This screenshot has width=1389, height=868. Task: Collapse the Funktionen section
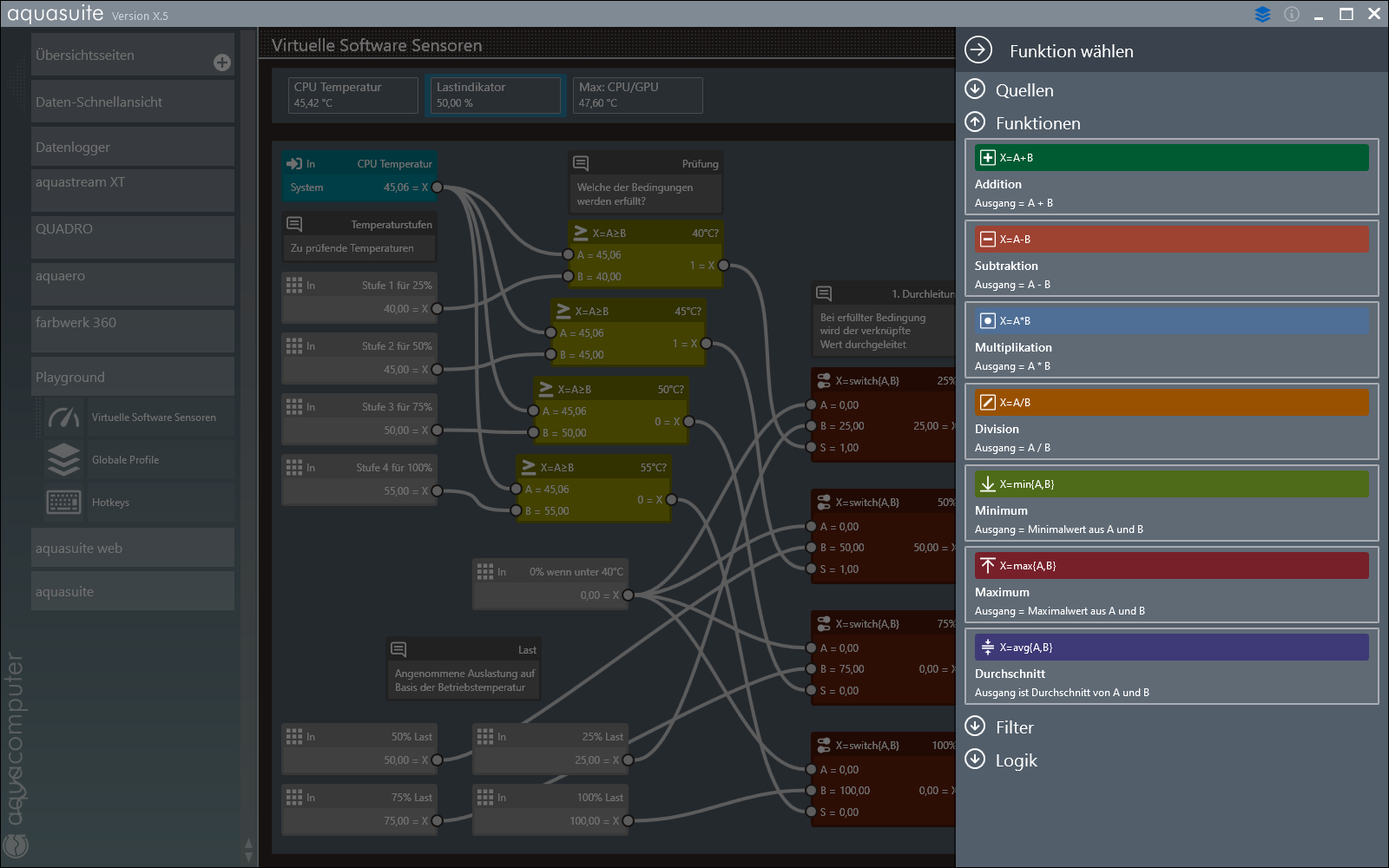pos(976,122)
